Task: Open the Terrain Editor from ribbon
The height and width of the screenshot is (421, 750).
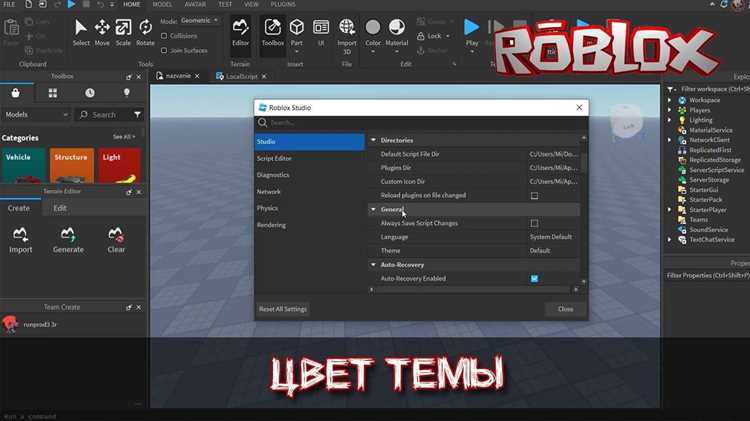Action: pyautogui.click(x=240, y=32)
